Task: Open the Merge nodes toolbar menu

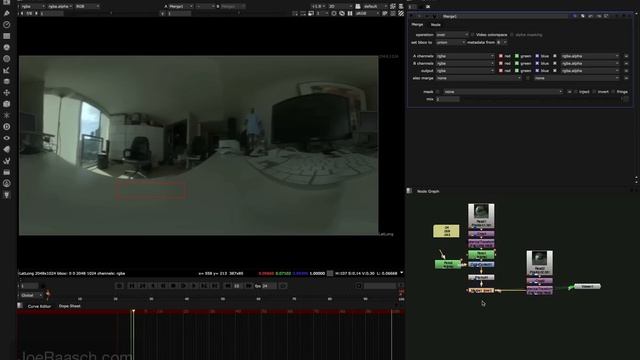Action: 7,82
